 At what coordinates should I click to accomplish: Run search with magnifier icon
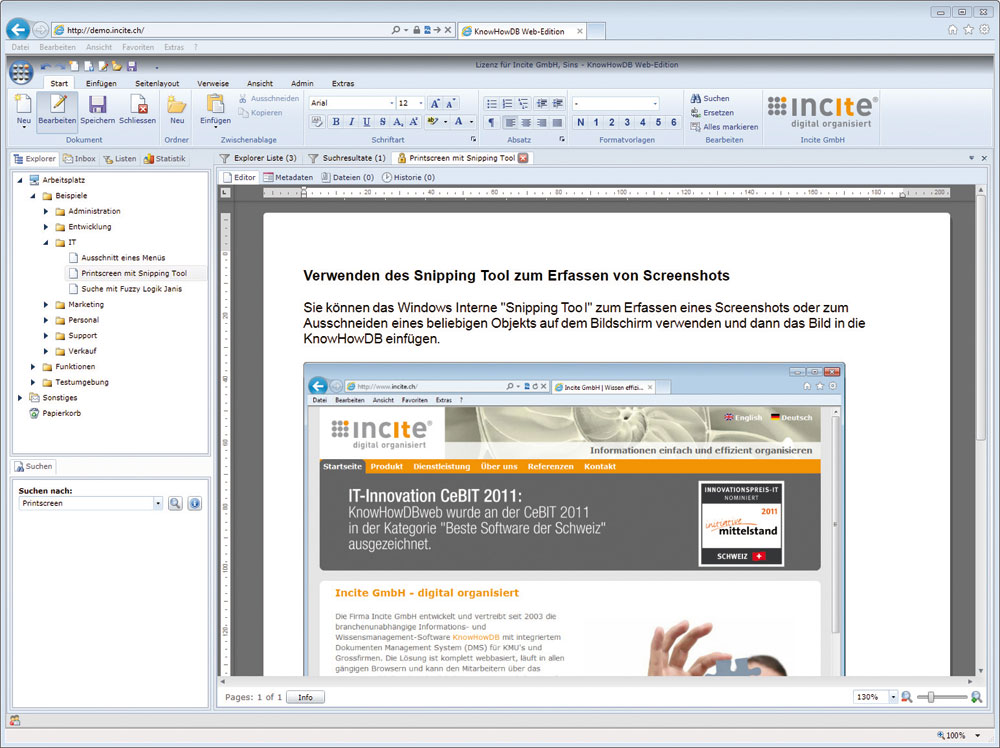[x=175, y=503]
